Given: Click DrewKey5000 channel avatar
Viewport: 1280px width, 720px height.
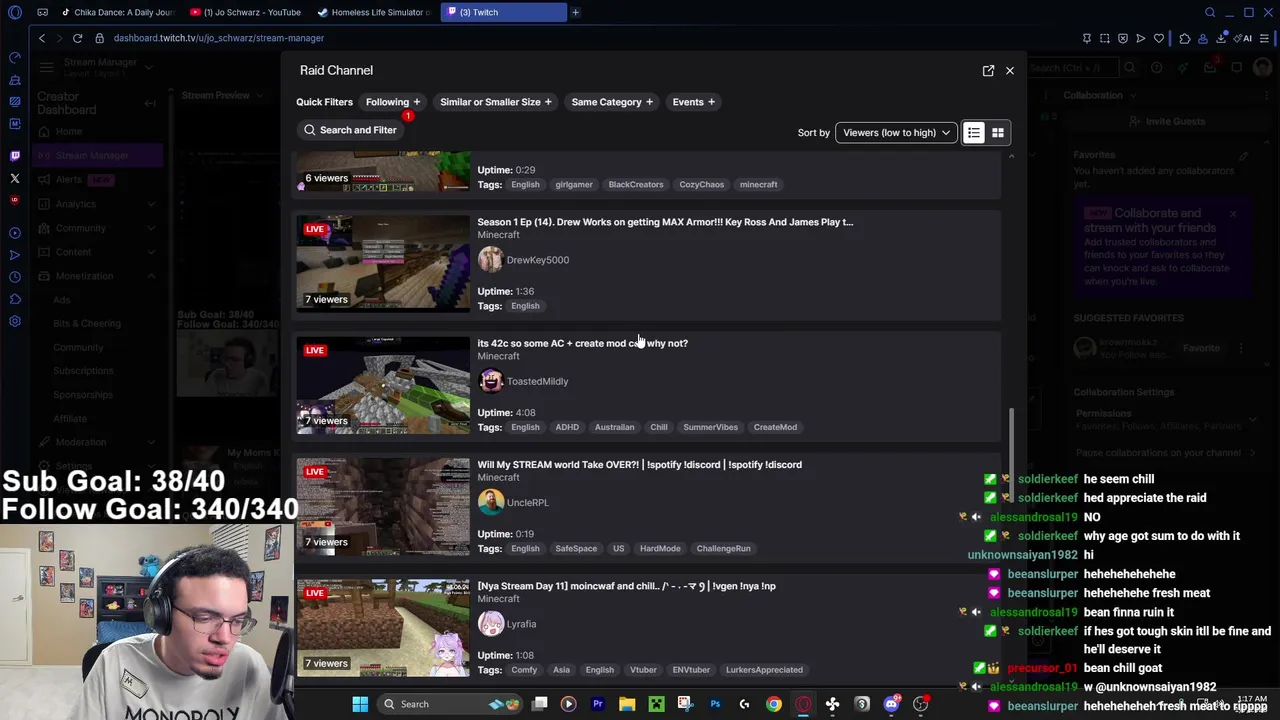Looking at the screenshot, I should coord(490,260).
